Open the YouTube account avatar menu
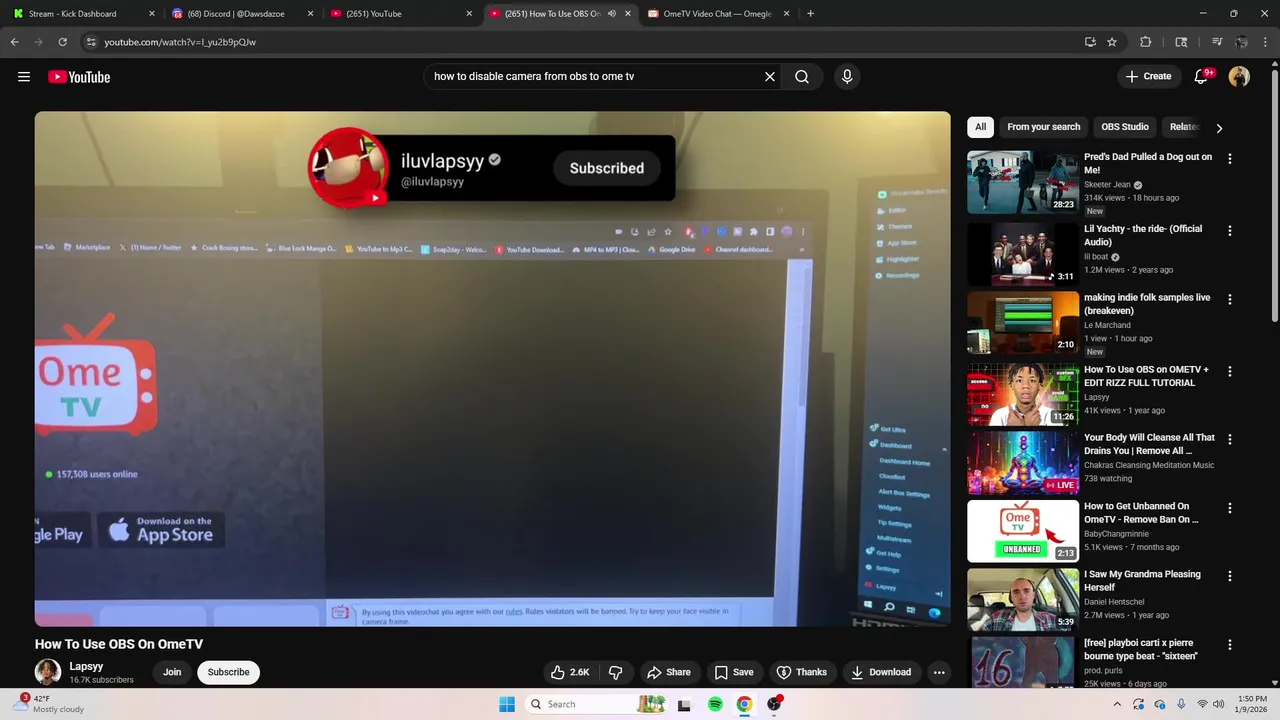 click(x=1239, y=77)
